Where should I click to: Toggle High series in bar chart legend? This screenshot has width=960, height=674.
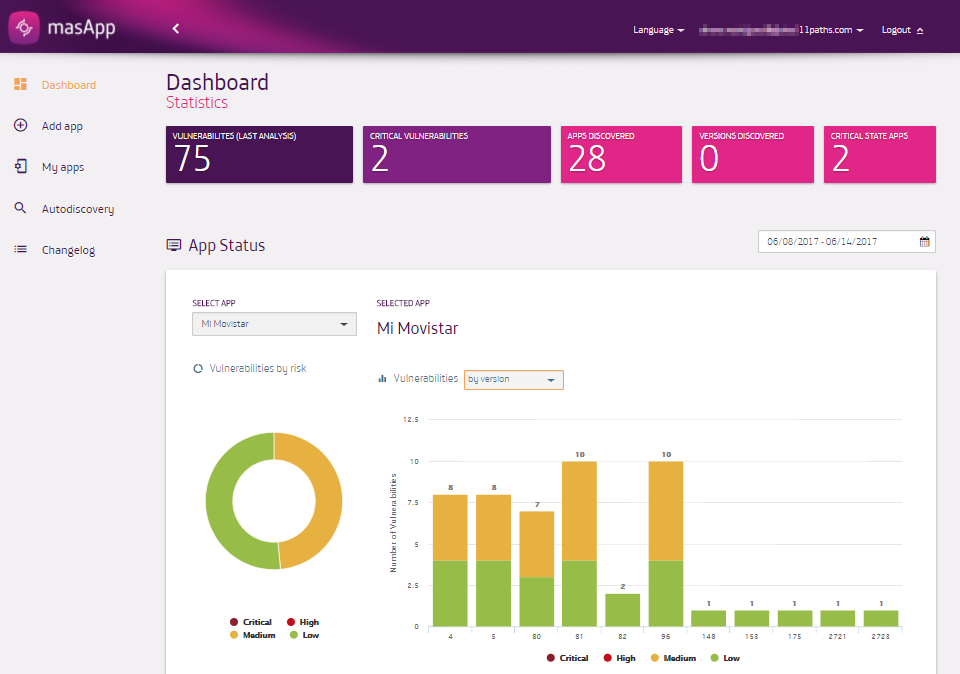click(620, 658)
